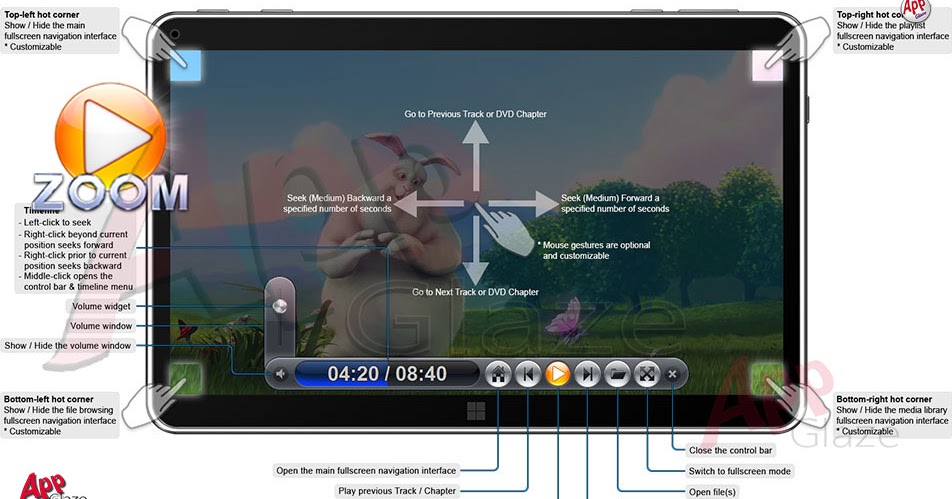Click the 'Switch to fullscreen mode' label
Screen dimensions: 952x499
click(x=740, y=471)
